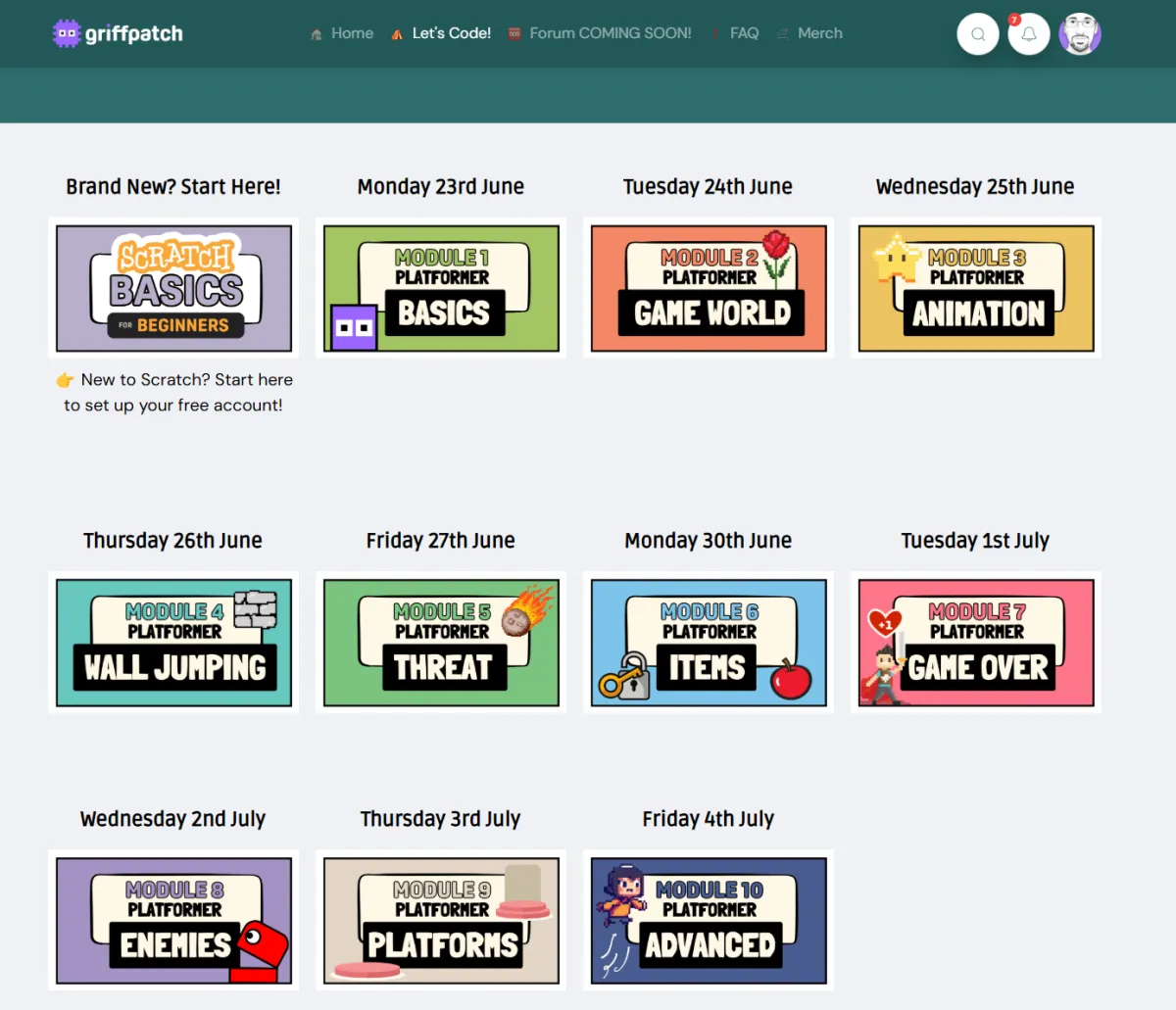Image resolution: width=1176 pixels, height=1010 pixels.
Task: Click the 'Monday 30th June' heading
Action: (709, 541)
